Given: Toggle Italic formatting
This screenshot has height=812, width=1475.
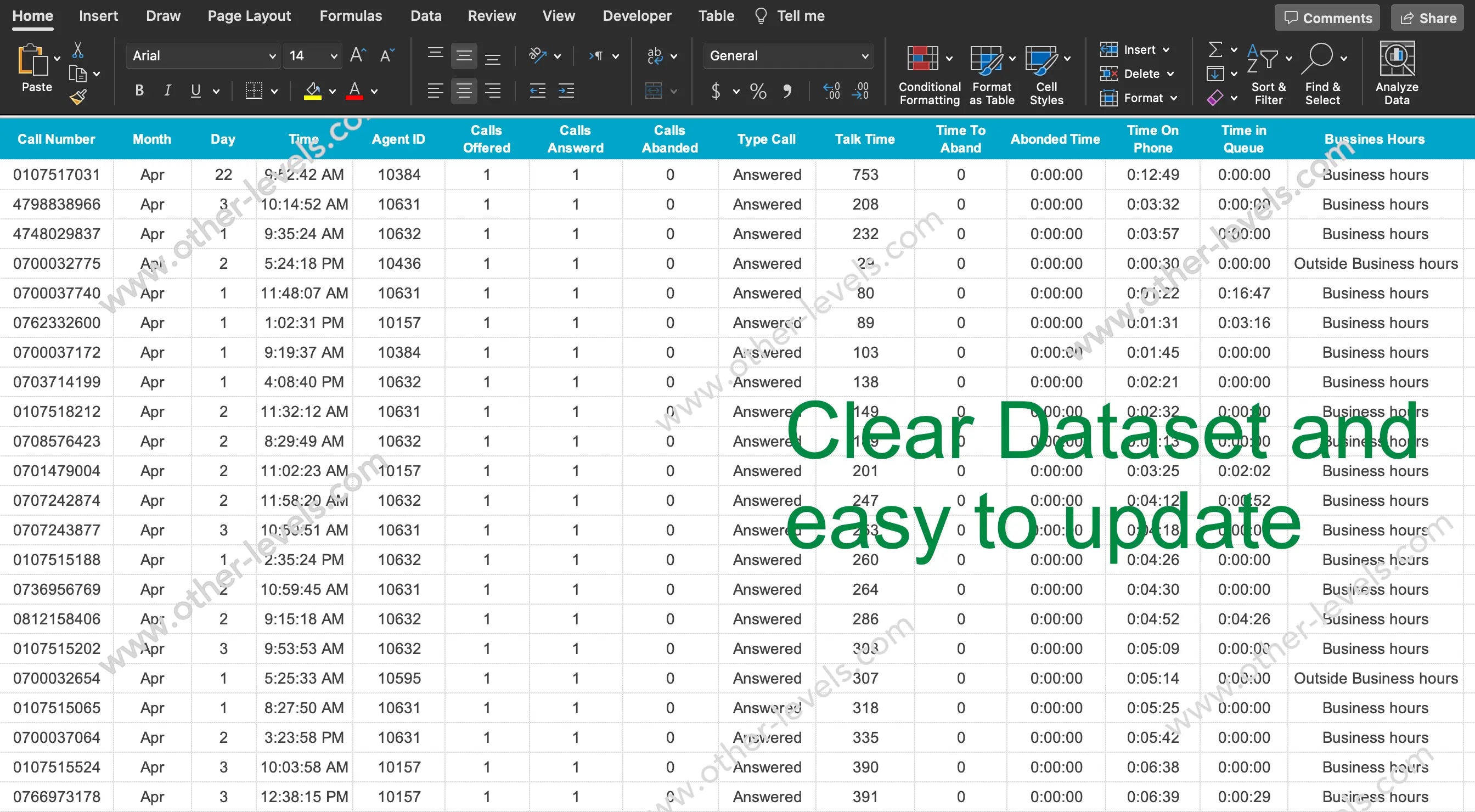Looking at the screenshot, I should click(x=167, y=91).
